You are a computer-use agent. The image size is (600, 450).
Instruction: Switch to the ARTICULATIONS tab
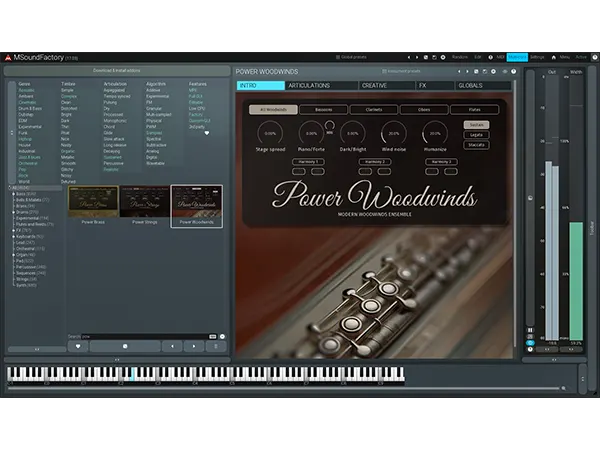[321, 85]
